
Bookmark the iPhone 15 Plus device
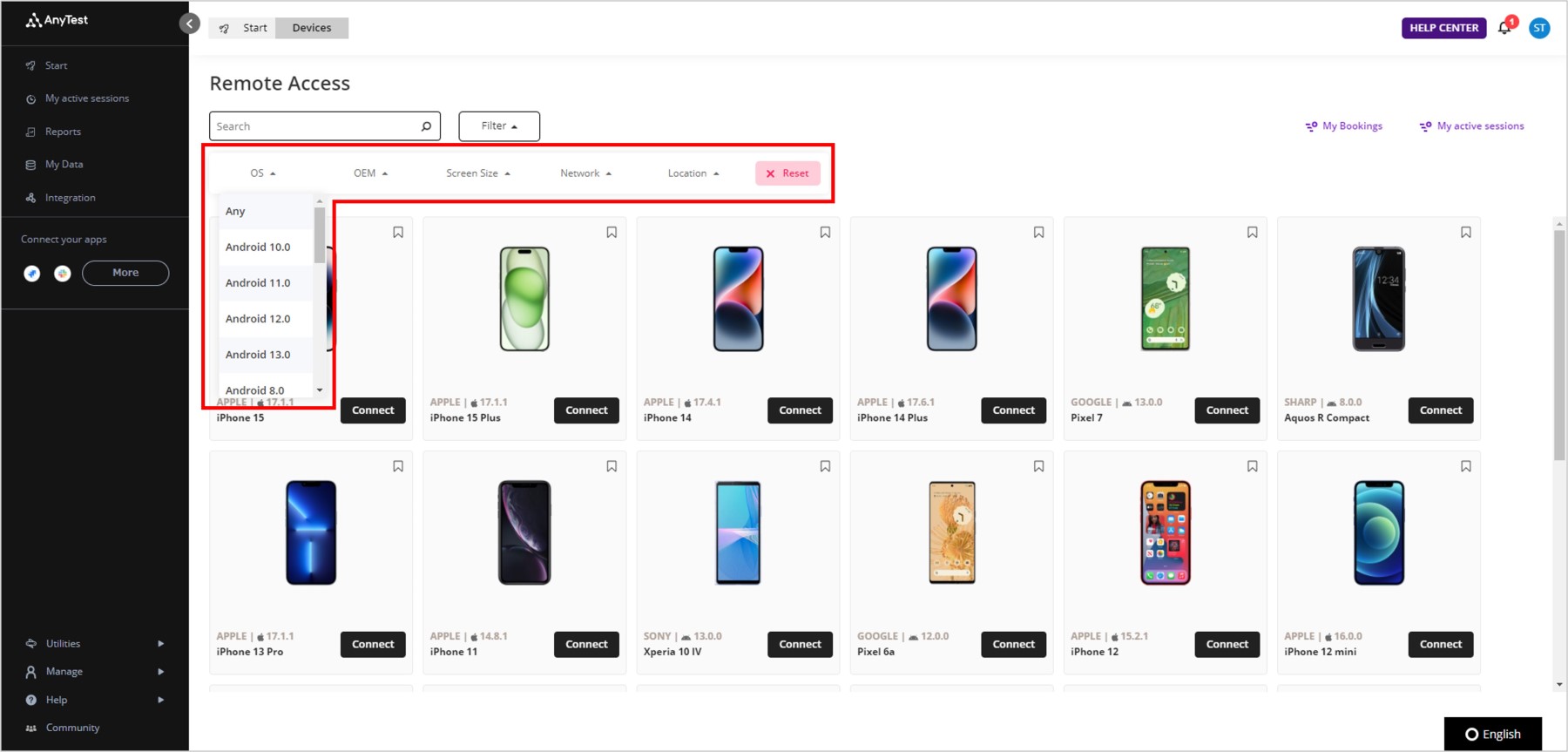pyautogui.click(x=612, y=233)
